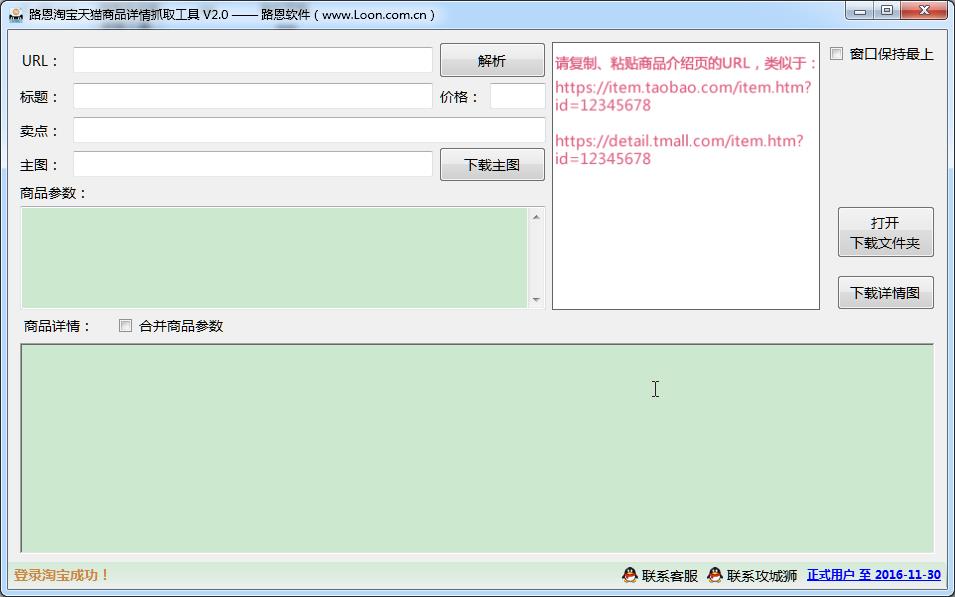
Task: Enable 窗口保持最上 always-on-top checkbox
Action: click(x=837, y=54)
